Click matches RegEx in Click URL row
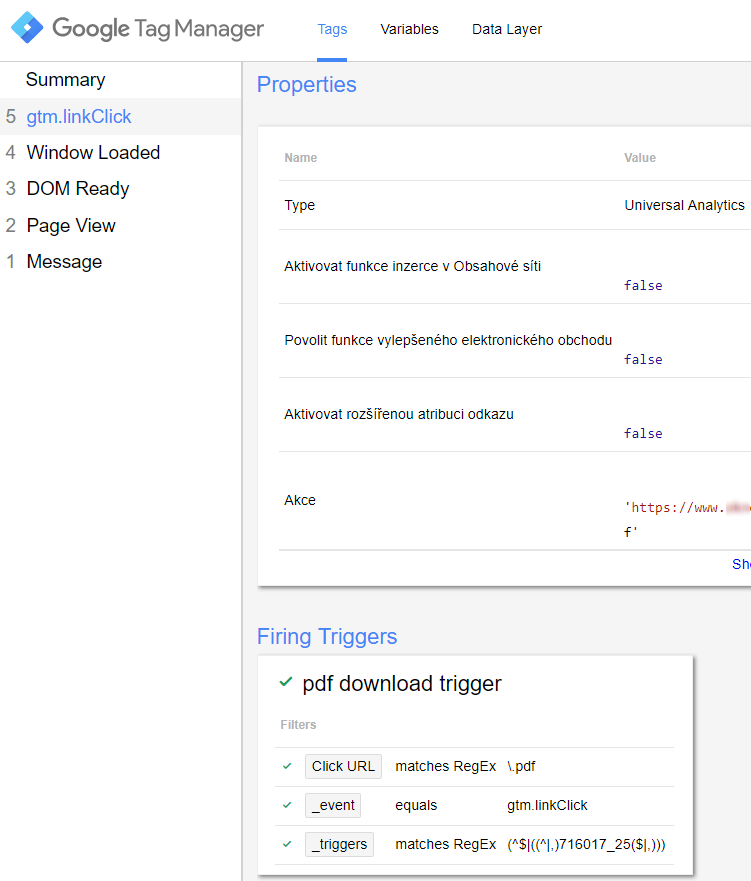The height and width of the screenshot is (881, 751). (x=445, y=766)
